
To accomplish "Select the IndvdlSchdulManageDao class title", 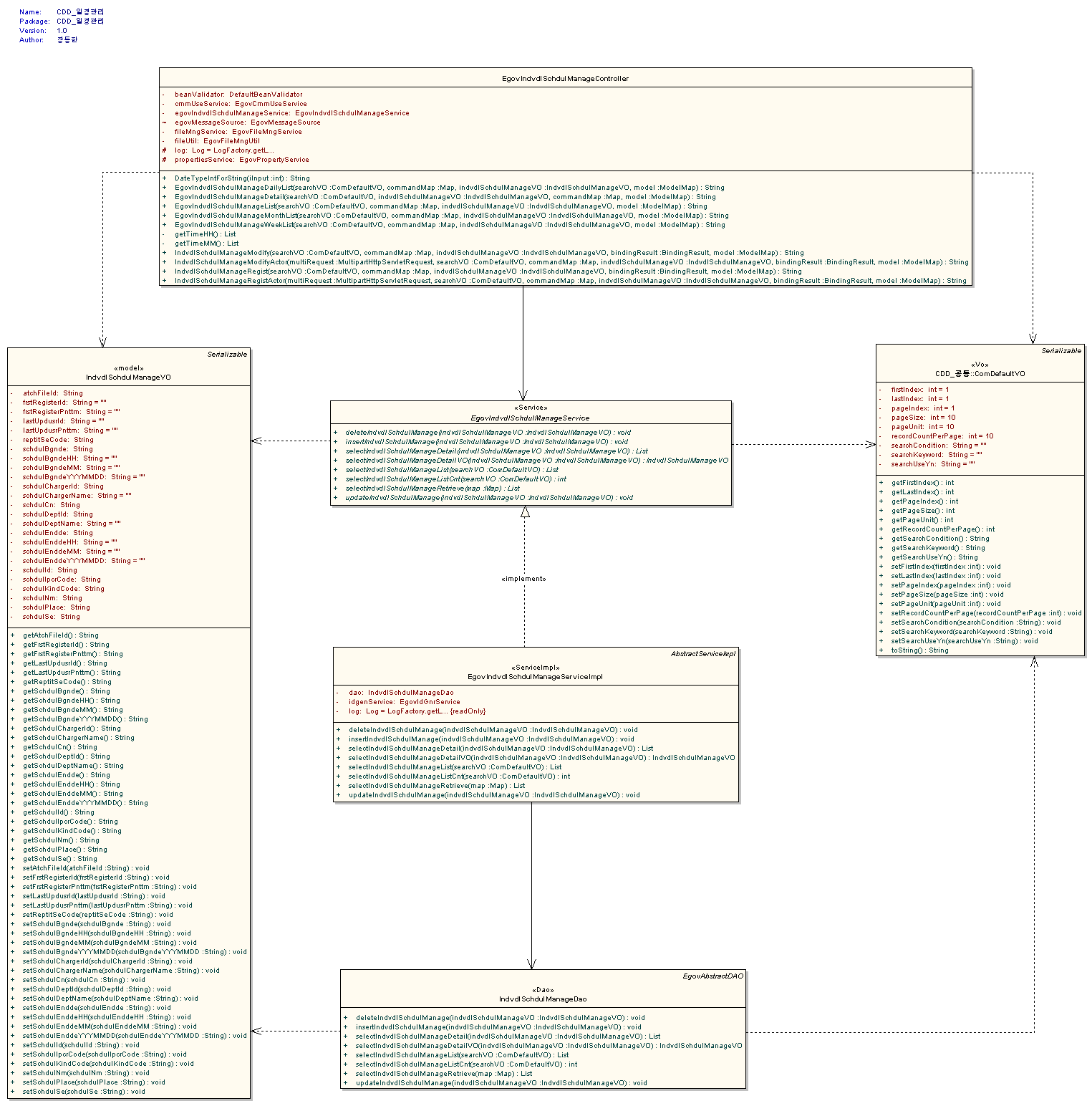I will click(x=543, y=999).
